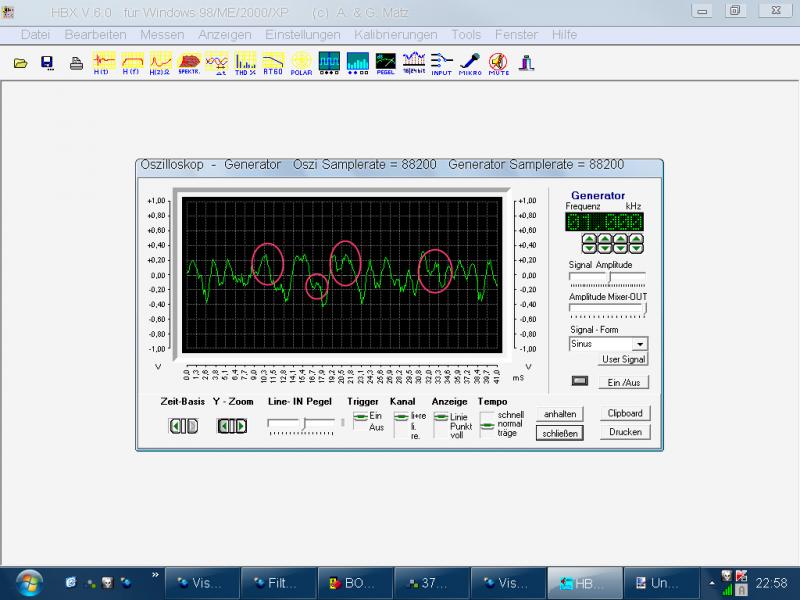Select the THD % measurement icon

pos(244,63)
